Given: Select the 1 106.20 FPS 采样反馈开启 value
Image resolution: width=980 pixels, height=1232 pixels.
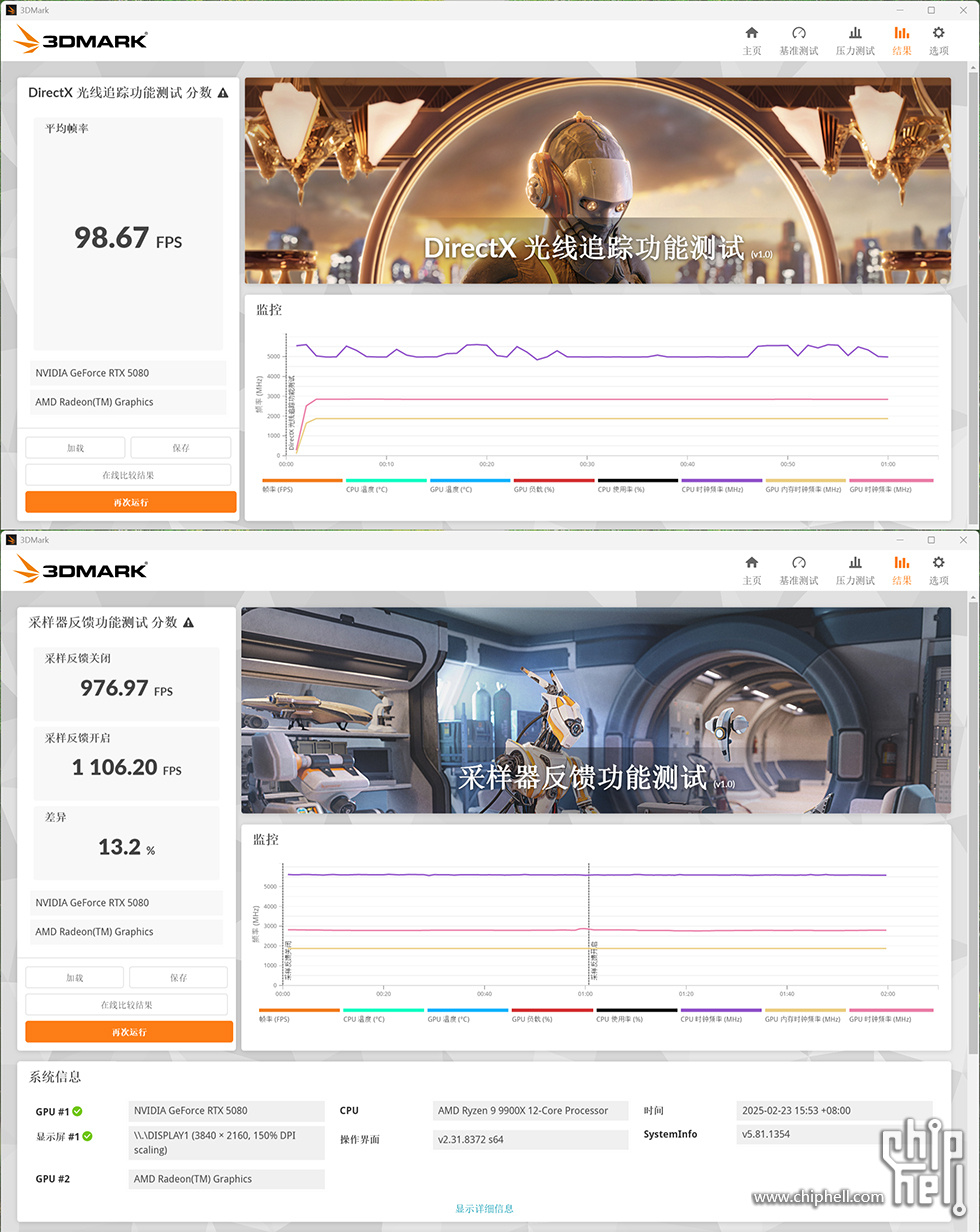Looking at the screenshot, I should tap(127, 767).
